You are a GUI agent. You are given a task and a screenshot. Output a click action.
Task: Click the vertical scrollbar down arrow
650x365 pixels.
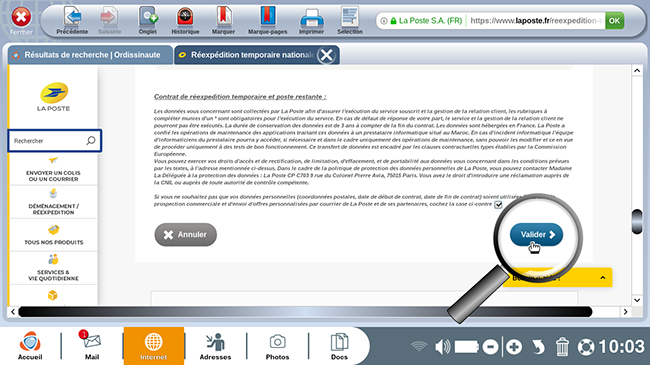click(637, 300)
